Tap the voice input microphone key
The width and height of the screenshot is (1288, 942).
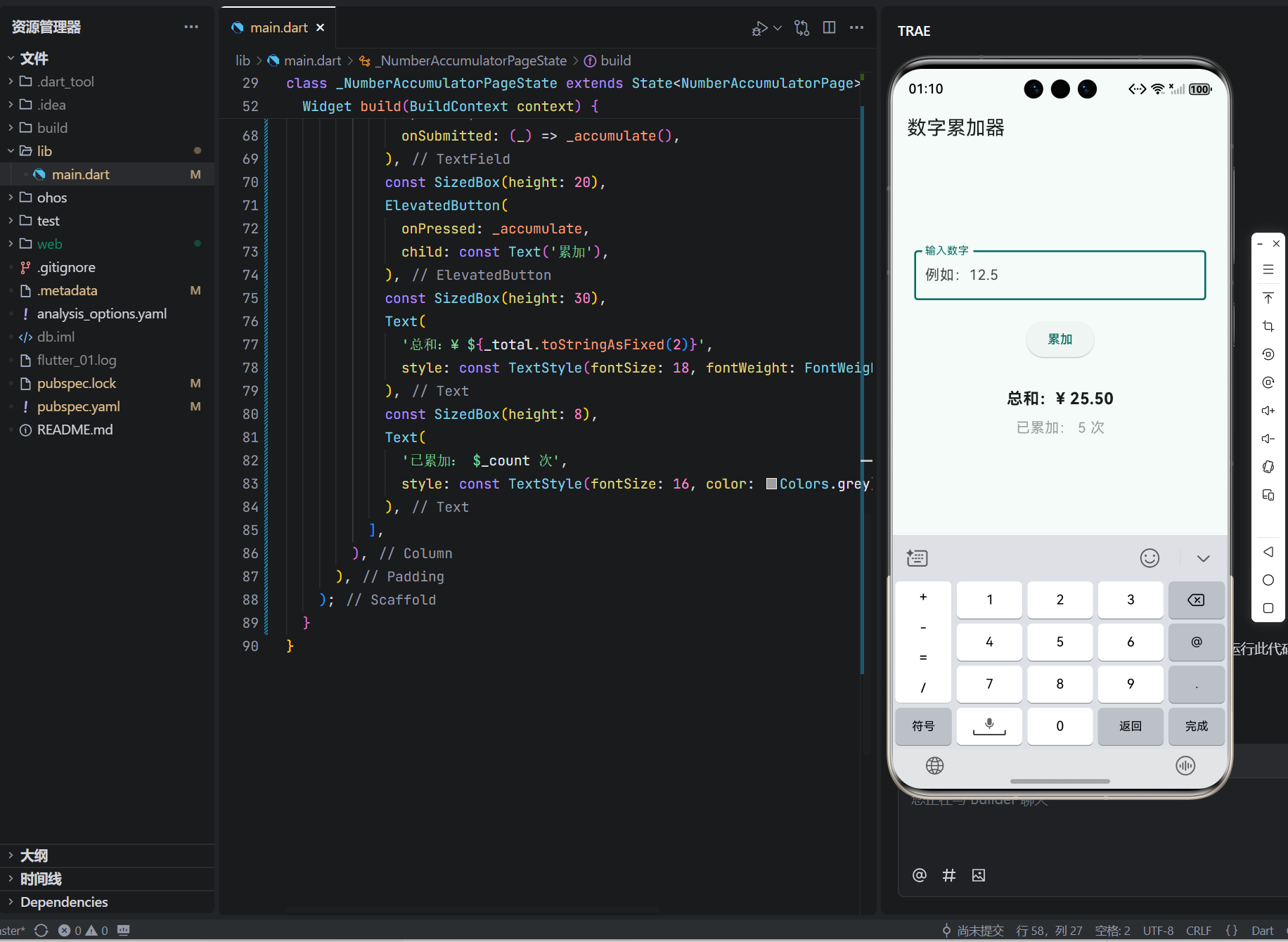(989, 726)
